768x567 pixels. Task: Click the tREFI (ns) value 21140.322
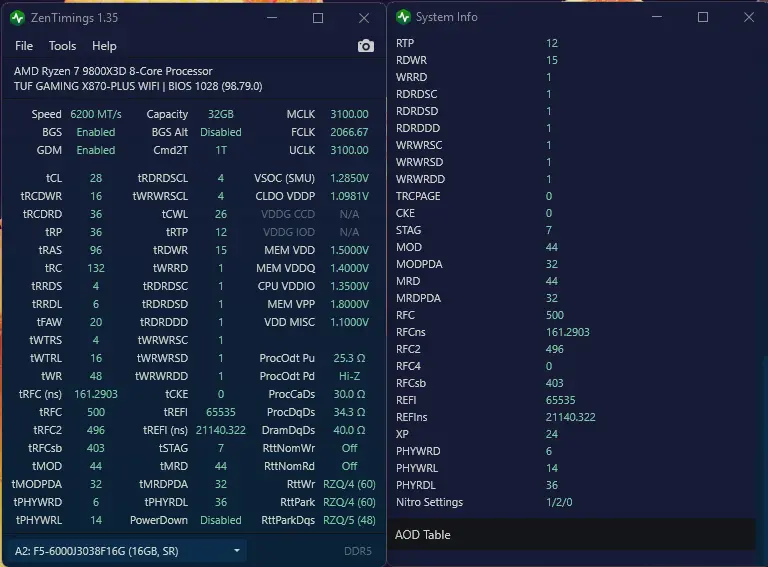tap(221, 430)
